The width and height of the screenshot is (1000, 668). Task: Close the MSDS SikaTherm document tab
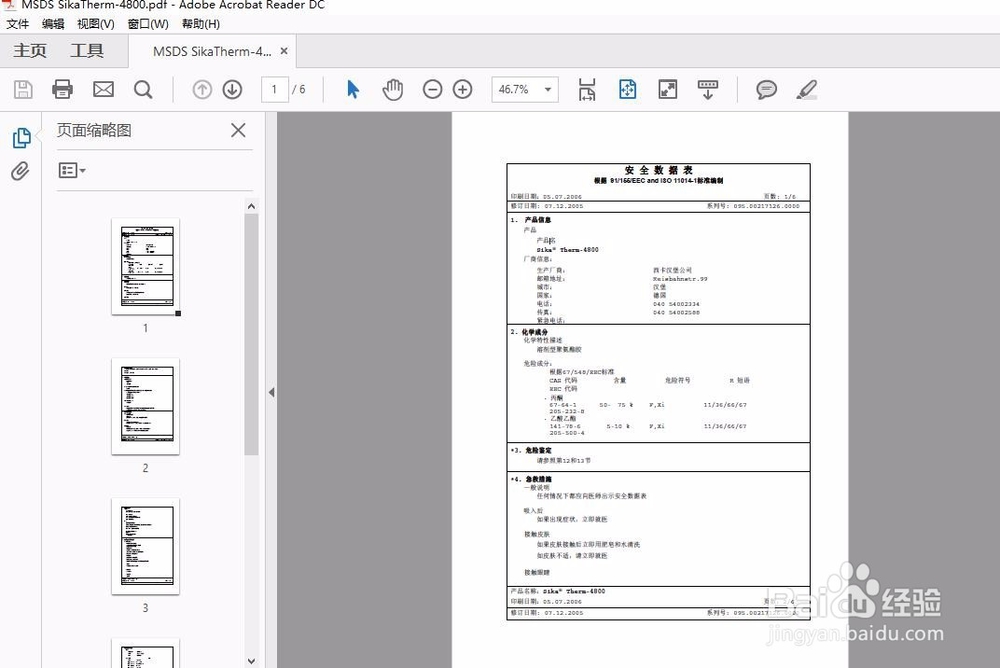click(x=284, y=51)
